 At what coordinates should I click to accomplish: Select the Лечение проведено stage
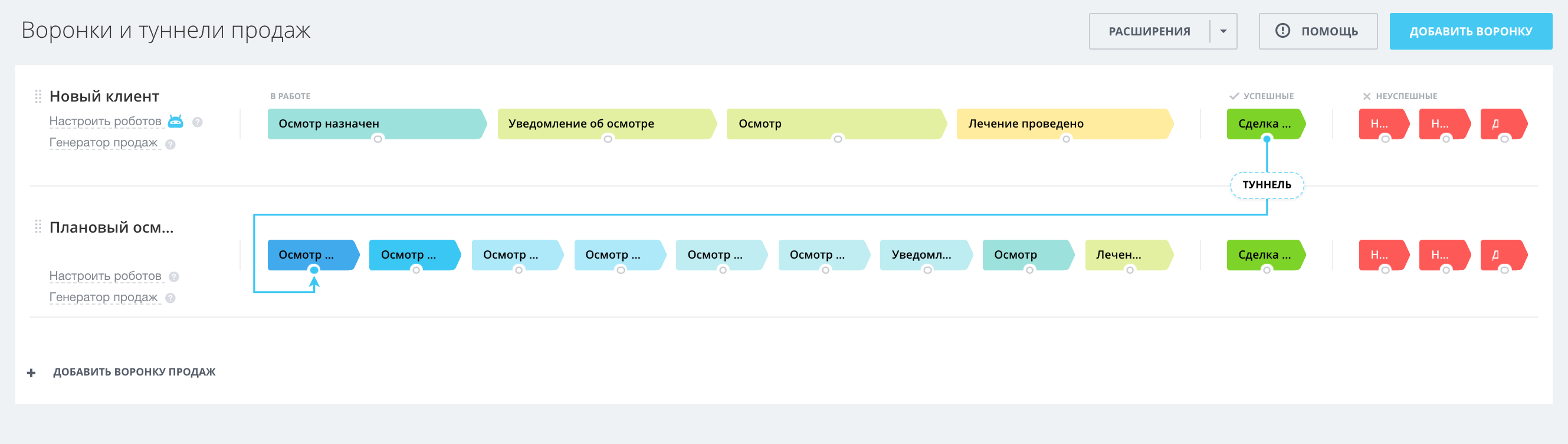tap(1063, 123)
